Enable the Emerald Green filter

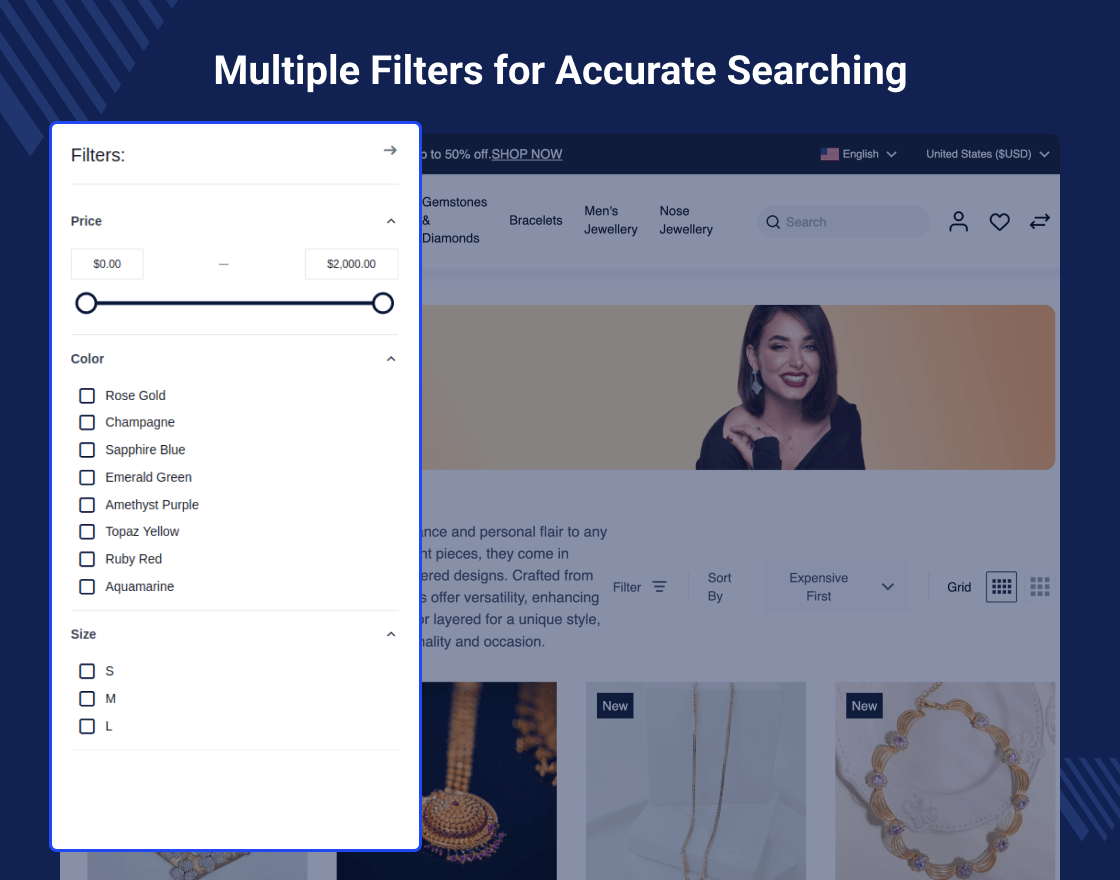[x=87, y=477]
